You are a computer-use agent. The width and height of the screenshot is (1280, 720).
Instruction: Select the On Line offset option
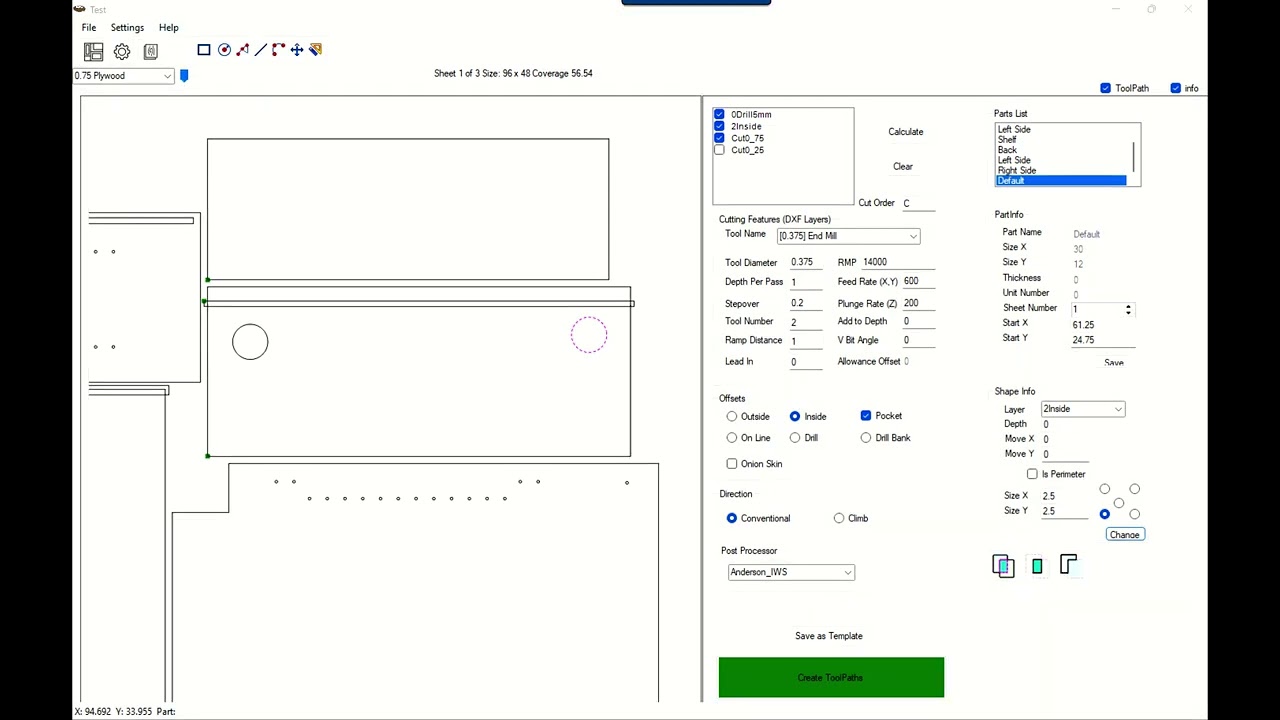point(732,438)
